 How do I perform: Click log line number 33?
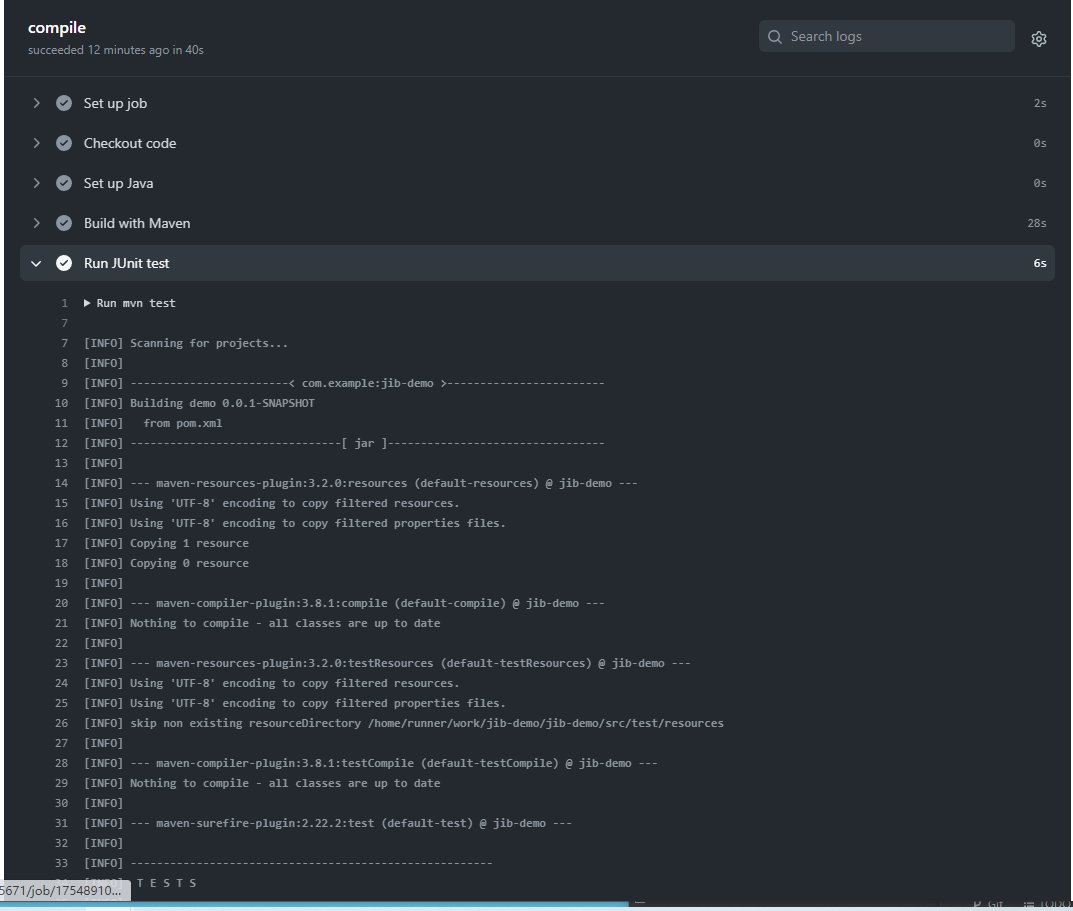pyautogui.click(x=62, y=863)
